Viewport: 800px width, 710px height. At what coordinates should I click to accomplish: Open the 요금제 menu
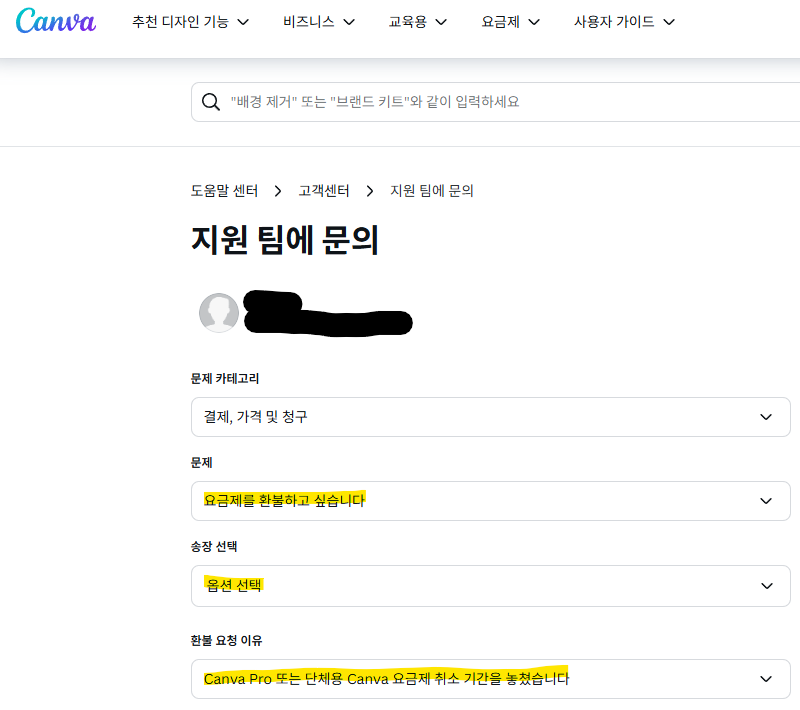click(x=511, y=22)
